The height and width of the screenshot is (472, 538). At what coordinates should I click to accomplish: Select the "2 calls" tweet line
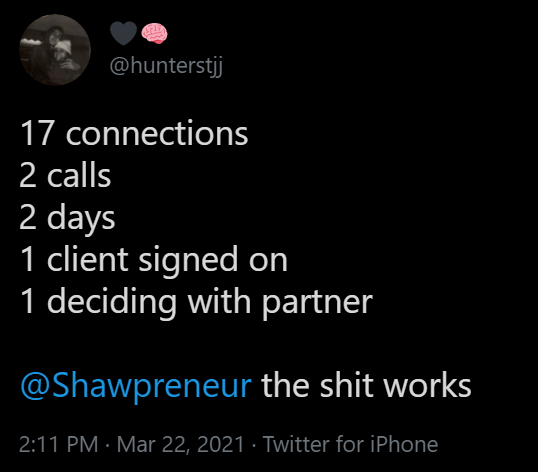pos(65,175)
